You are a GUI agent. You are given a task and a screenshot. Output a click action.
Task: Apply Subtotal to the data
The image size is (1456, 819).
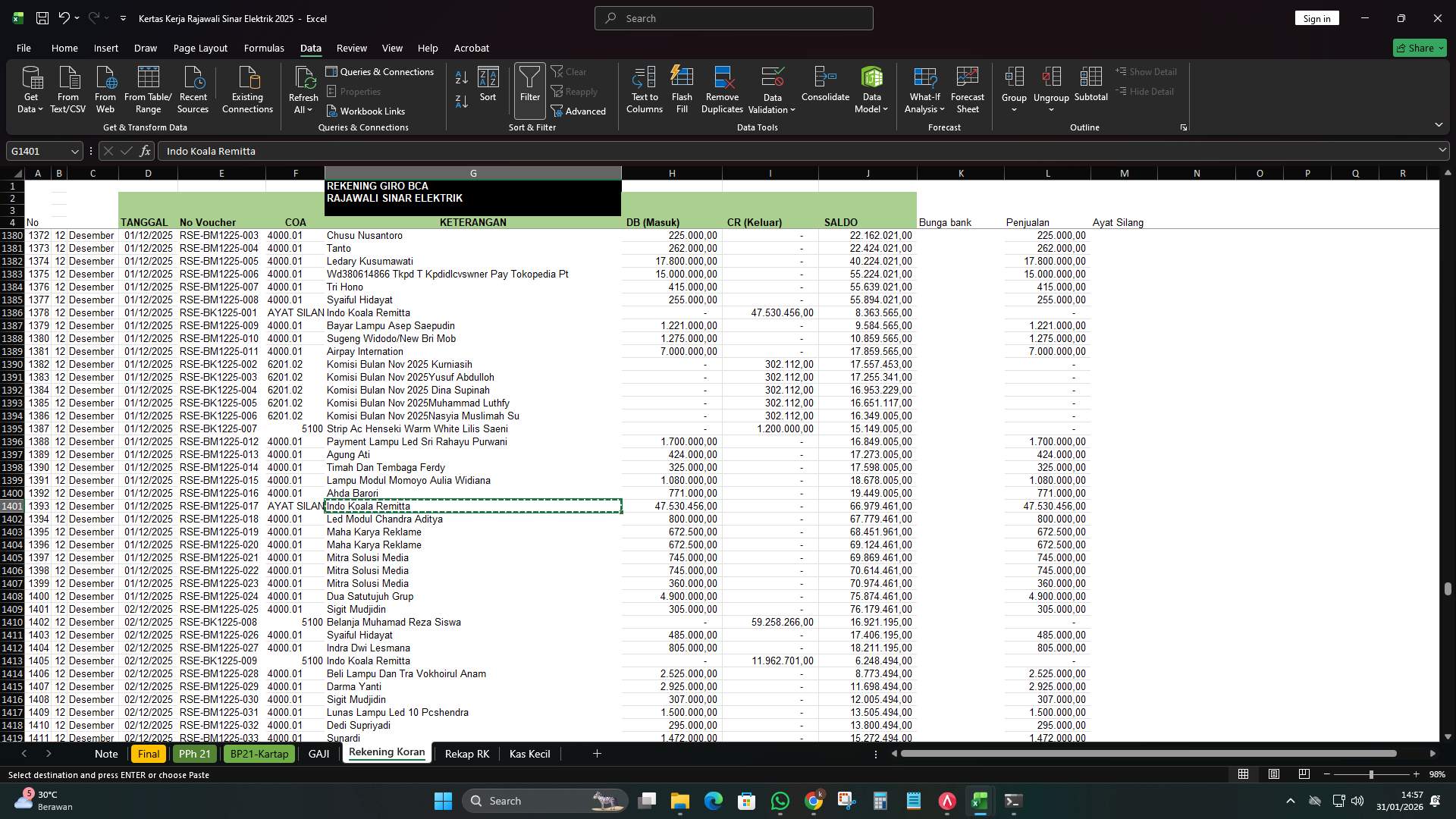coord(1091,87)
